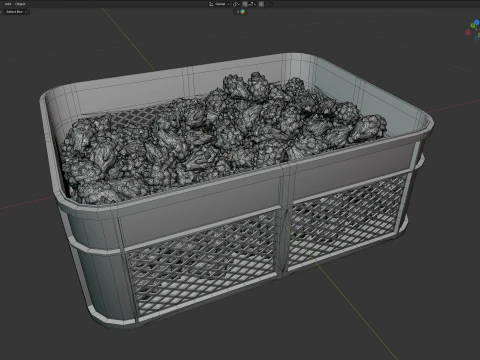
Task: Open the snapping options dropdown
Action: coord(252,4)
